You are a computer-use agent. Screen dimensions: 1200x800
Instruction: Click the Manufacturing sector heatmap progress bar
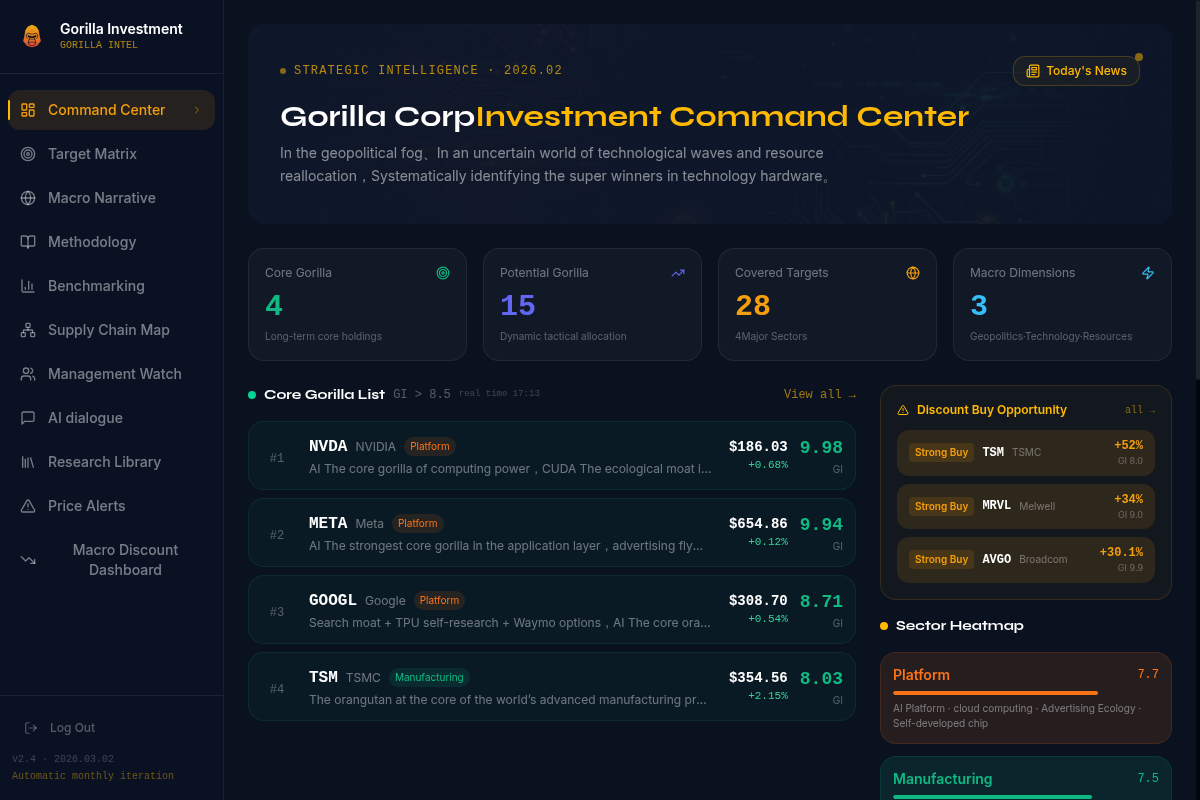click(992, 797)
